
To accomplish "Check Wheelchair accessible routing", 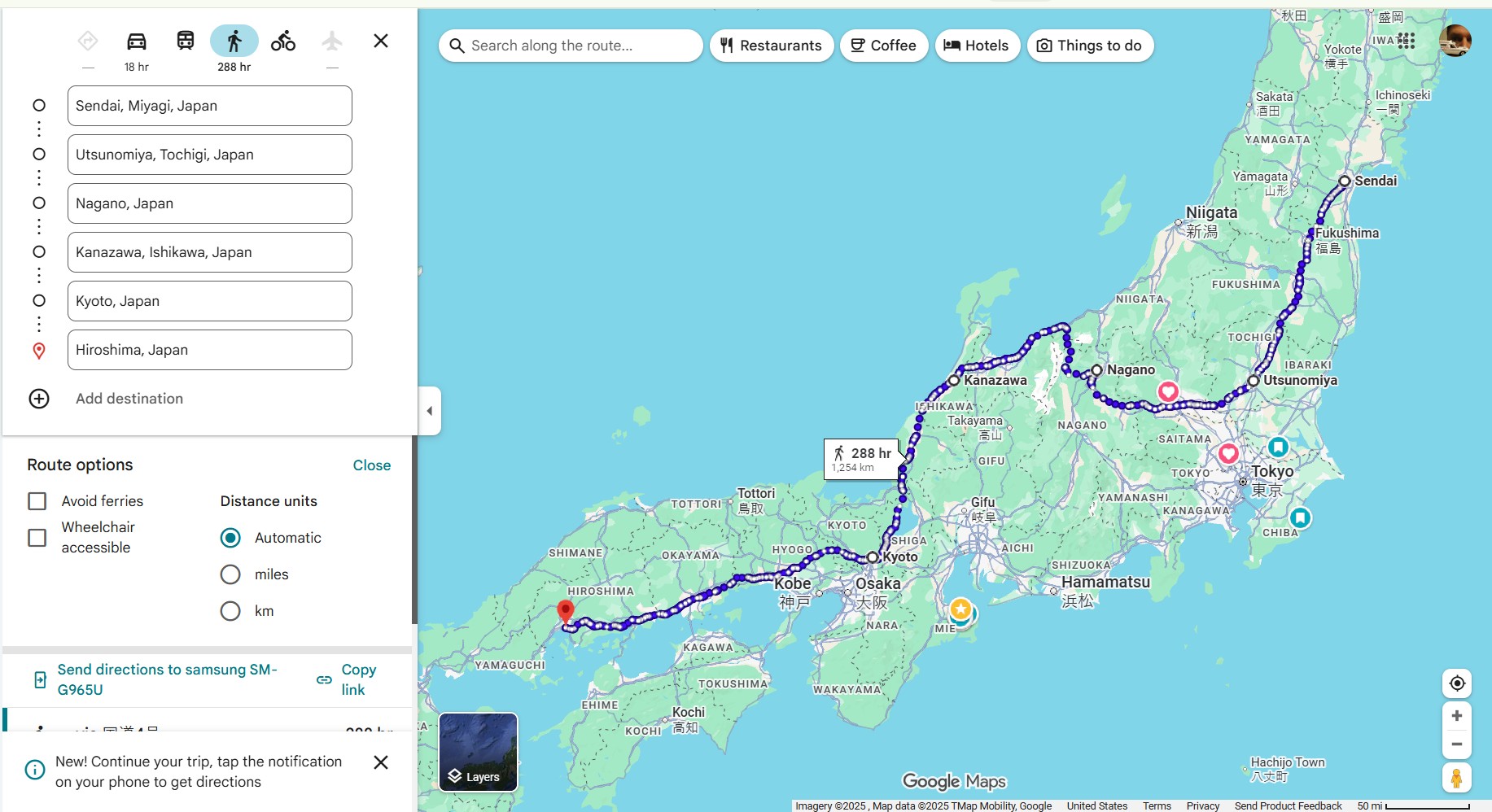I will [x=37, y=538].
